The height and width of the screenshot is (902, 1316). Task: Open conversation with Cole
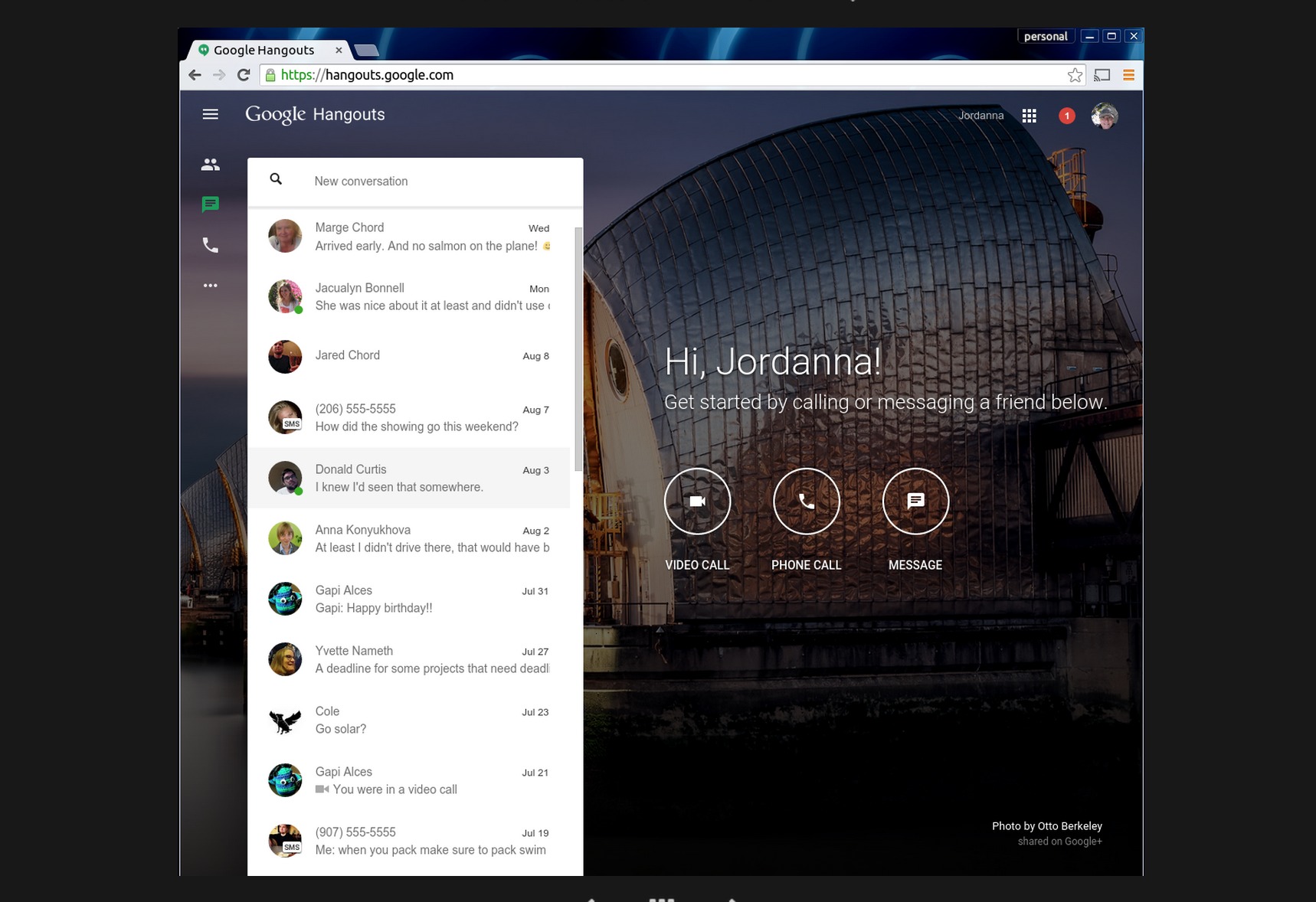[409, 720]
